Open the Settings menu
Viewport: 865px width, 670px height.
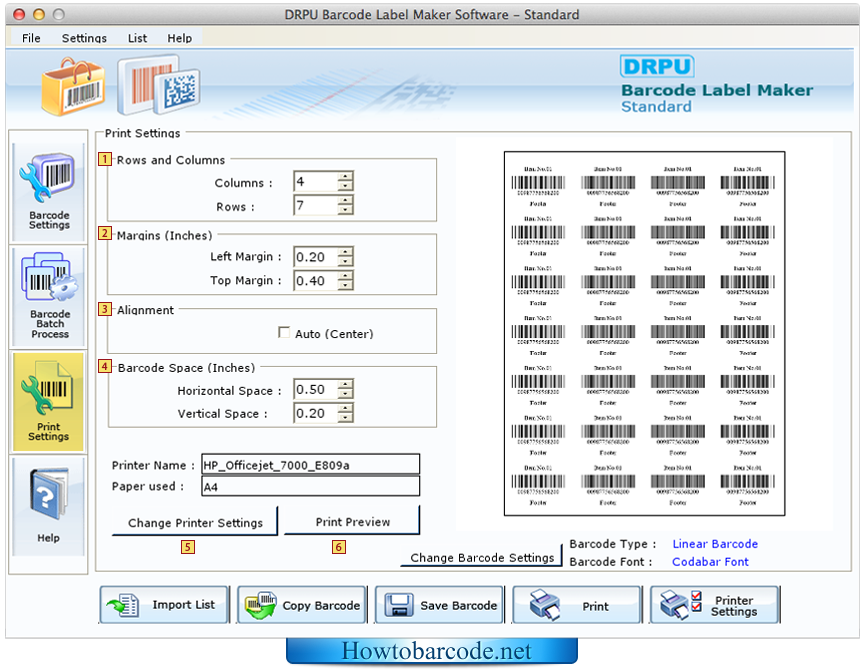coord(84,38)
